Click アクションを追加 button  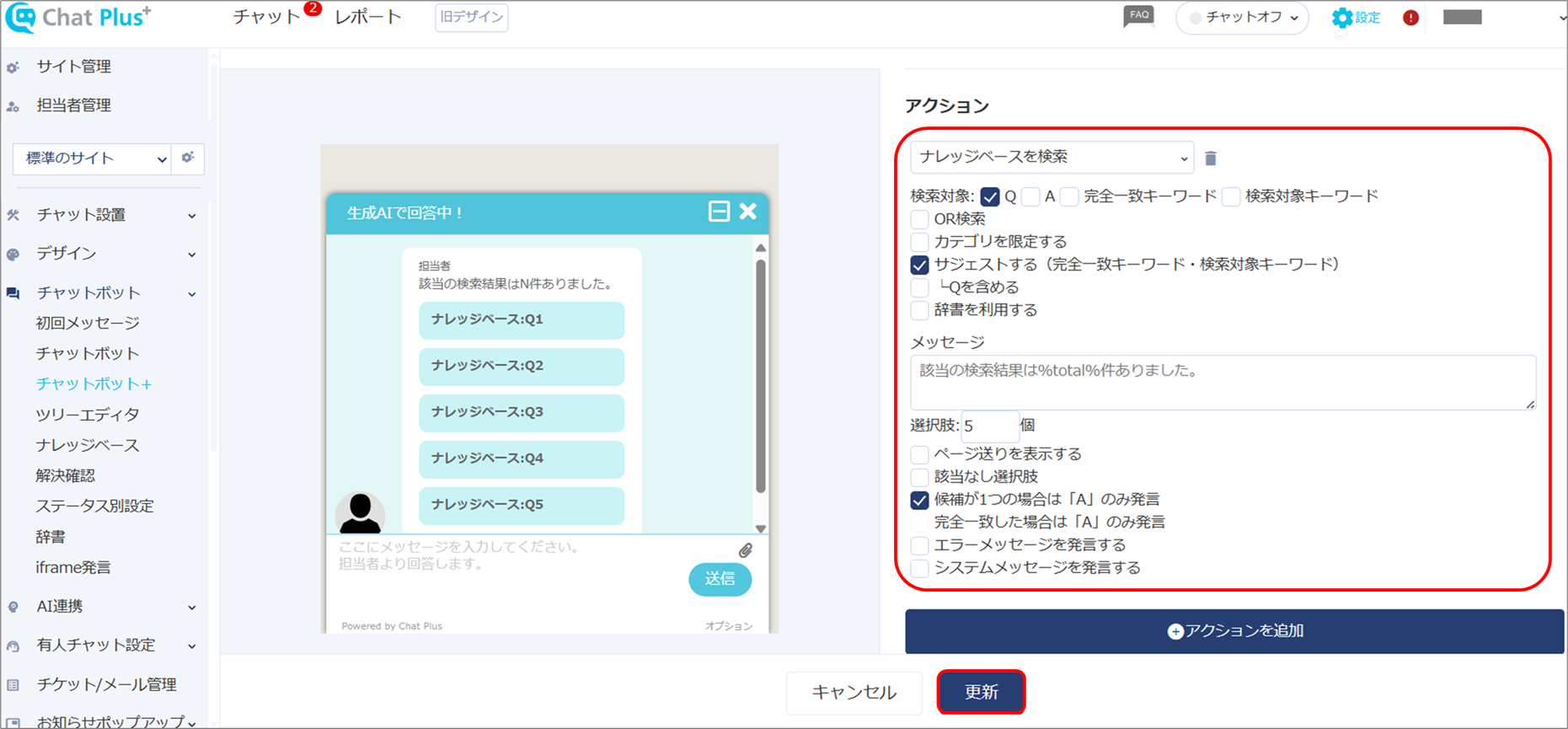(x=1234, y=631)
